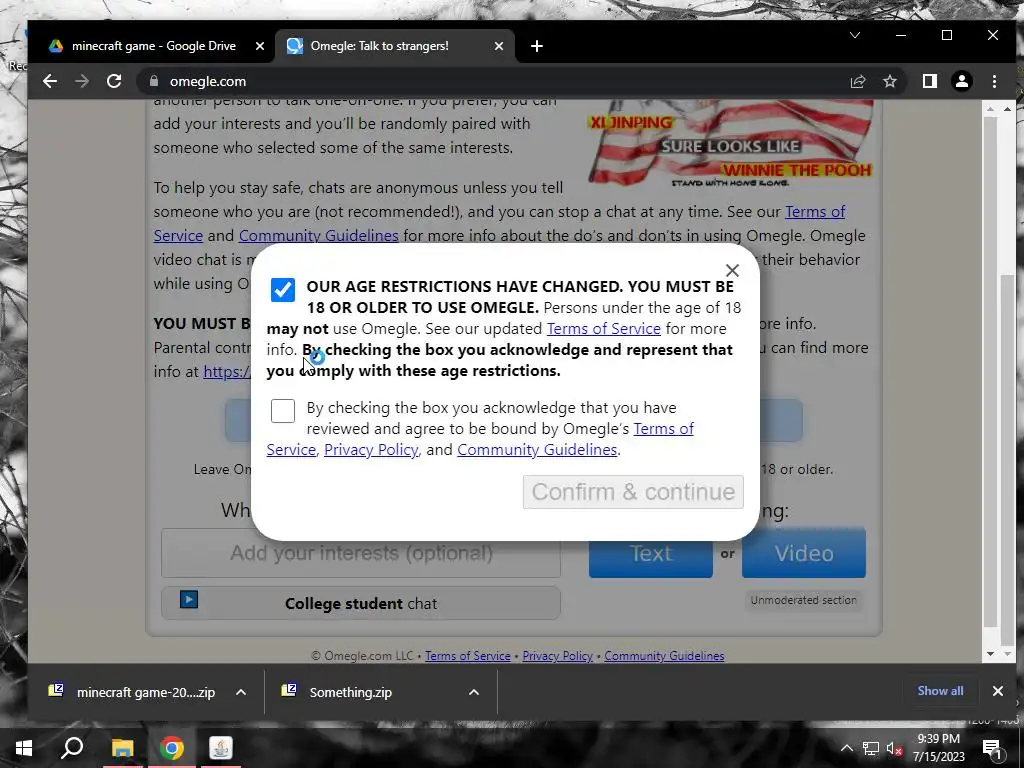Screen dimensions: 1024x768
Task: Click the Hong Kong flag banner image
Action: pos(730,144)
